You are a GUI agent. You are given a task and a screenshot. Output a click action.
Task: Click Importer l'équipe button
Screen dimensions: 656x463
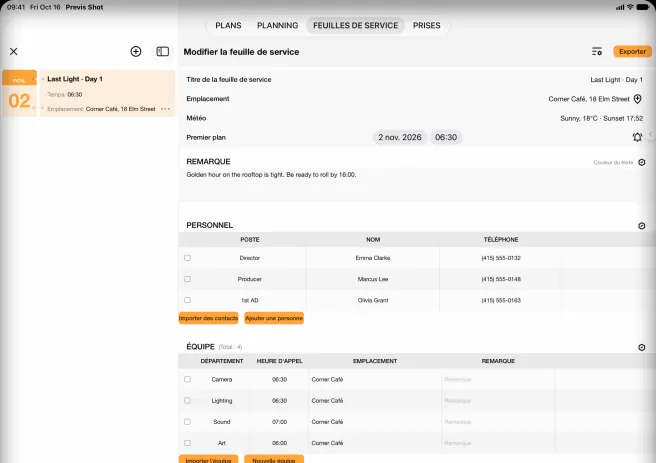click(208, 459)
